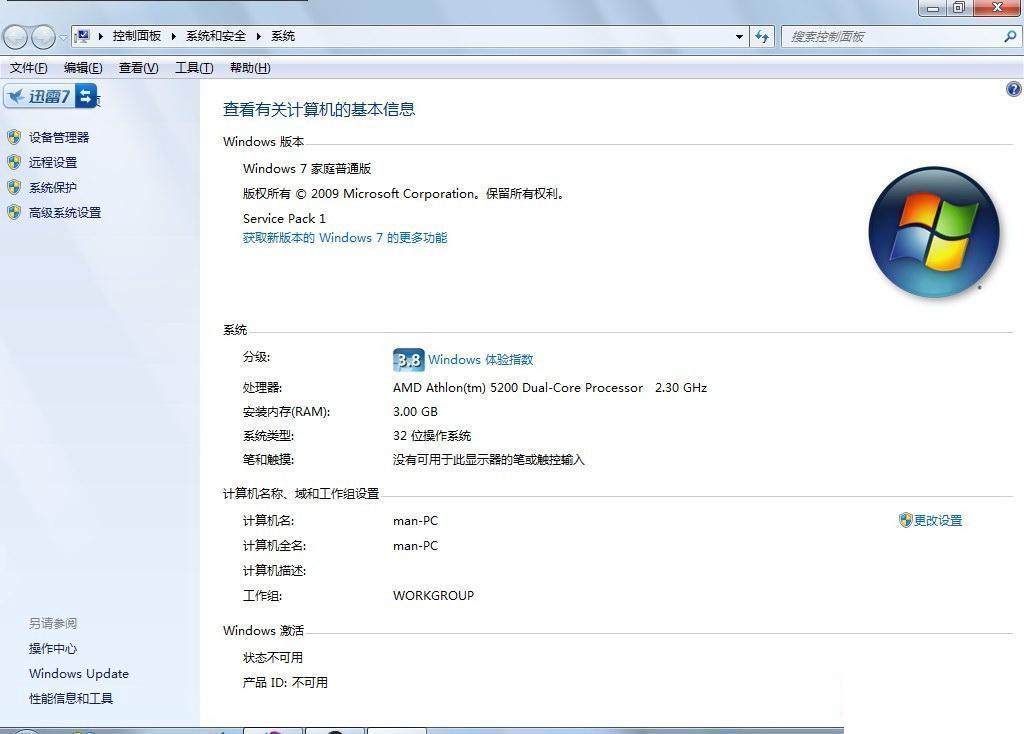
Task: Expand arrow after 系统和安全 breadcrumb
Action: (x=259, y=37)
